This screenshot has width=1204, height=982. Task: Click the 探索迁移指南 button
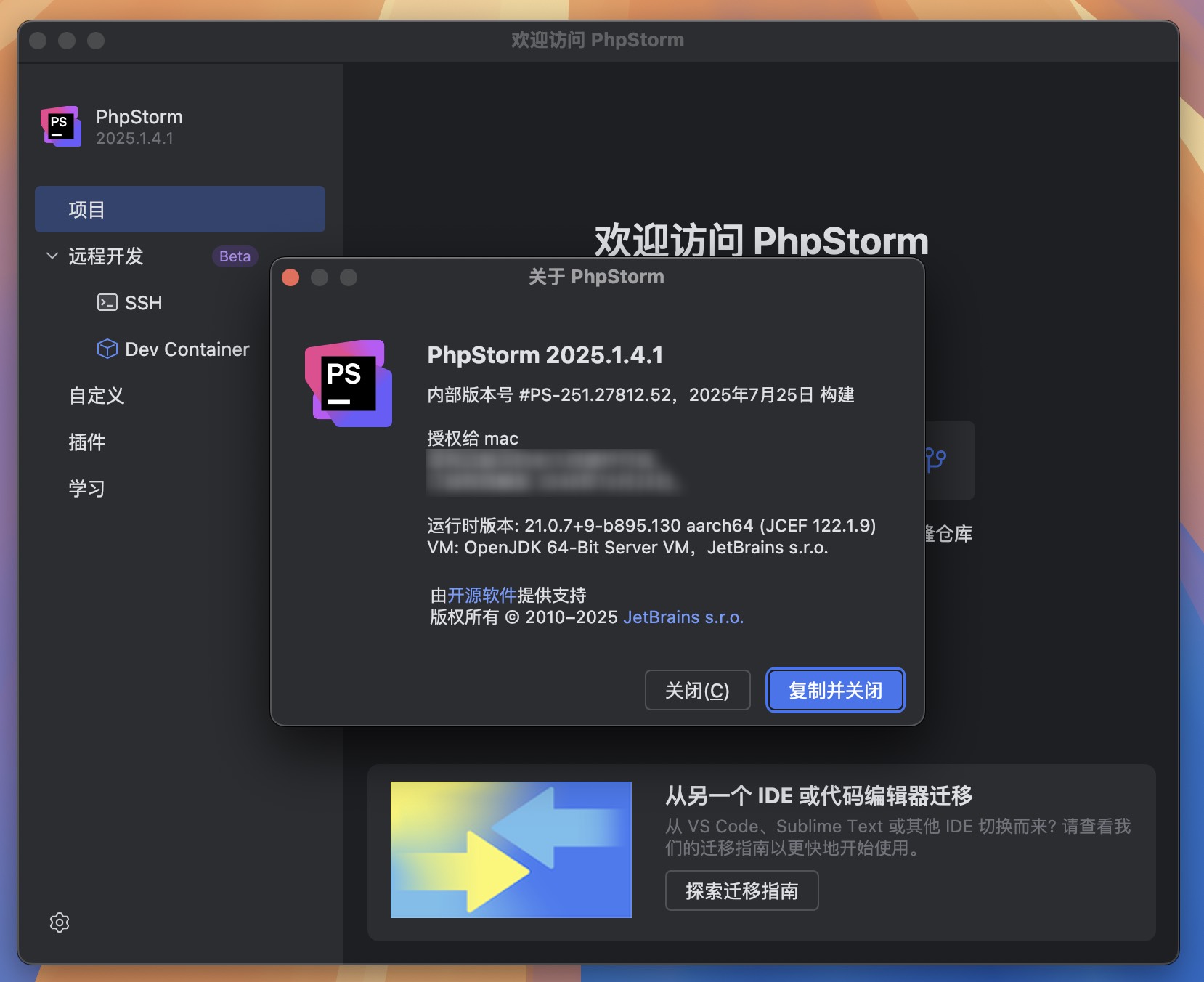[x=741, y=890]
